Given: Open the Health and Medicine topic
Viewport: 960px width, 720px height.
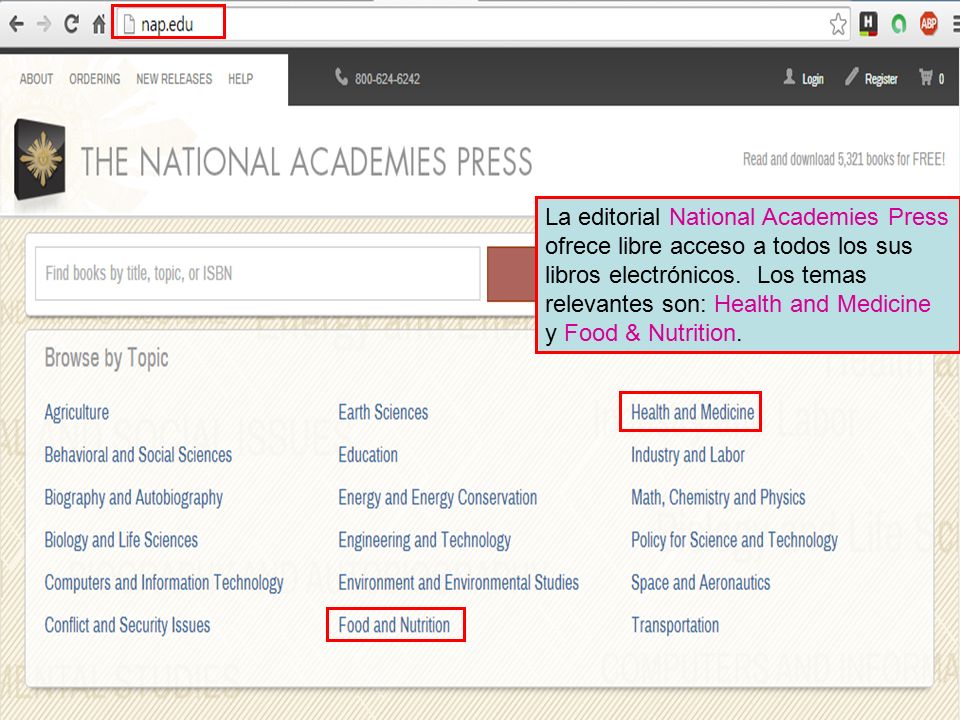Looking at the screenshot, I should click(x=692, y=412).
